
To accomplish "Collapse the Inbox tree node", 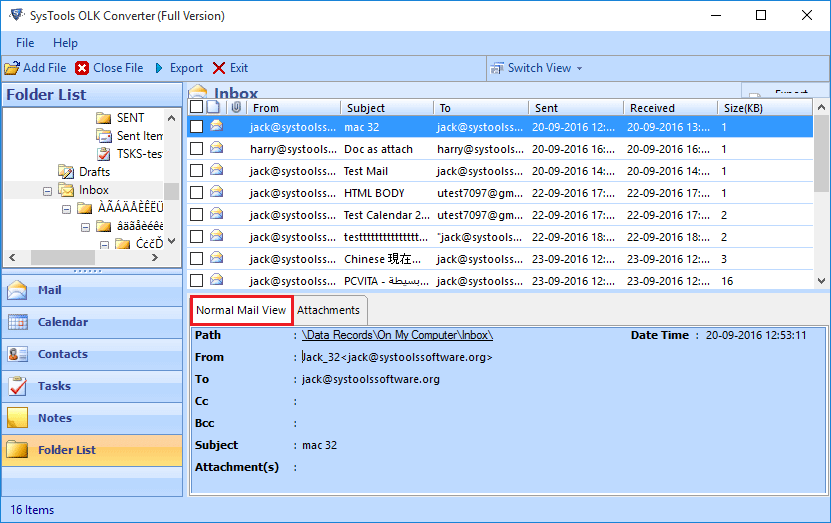I will pyautogui.click(x=47, y=191).
